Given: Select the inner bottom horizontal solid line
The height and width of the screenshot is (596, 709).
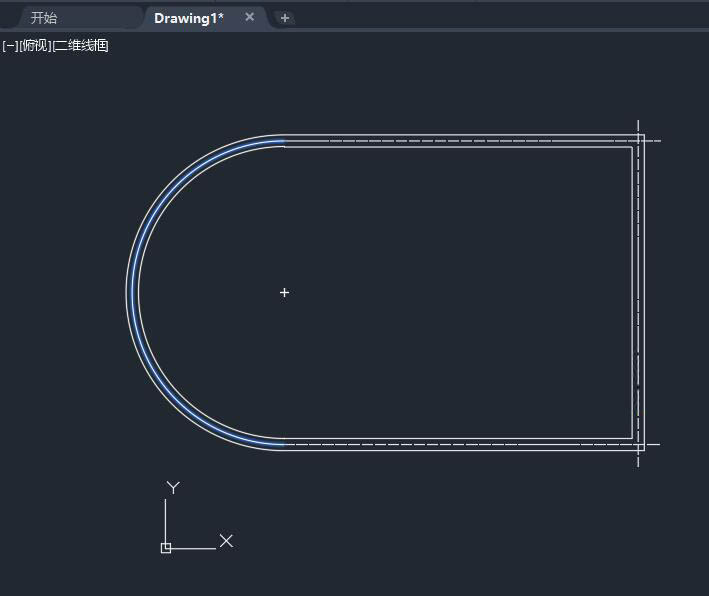Looking at the screenshot, I should coord(458,438).
